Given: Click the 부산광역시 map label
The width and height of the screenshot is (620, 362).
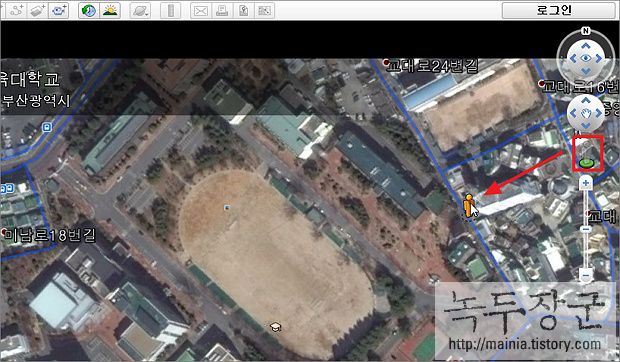Looking at the screenshot, I should (36, 100).
